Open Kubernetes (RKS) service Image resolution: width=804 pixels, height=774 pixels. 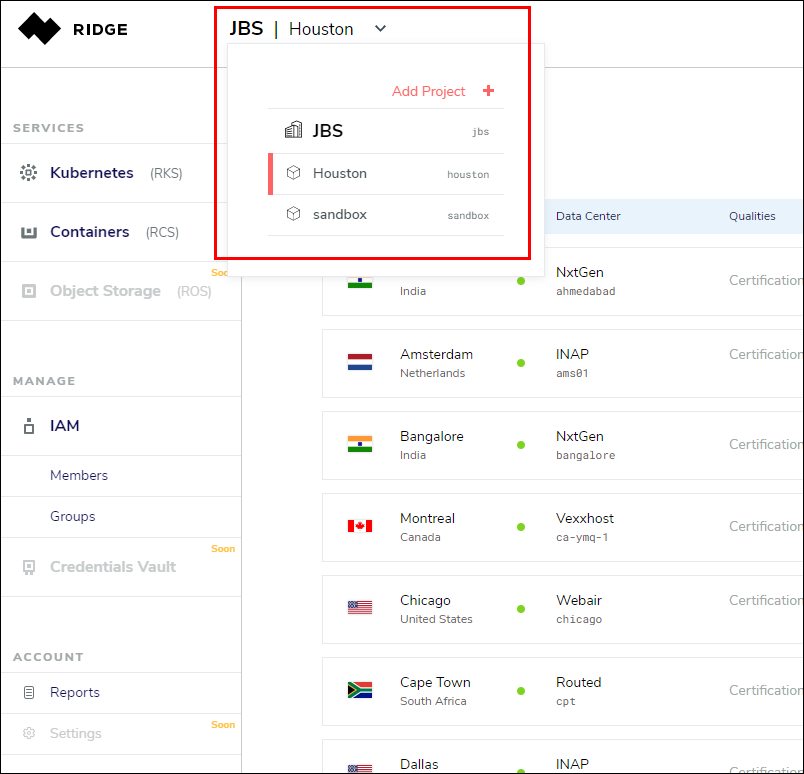tap(116, 173)
